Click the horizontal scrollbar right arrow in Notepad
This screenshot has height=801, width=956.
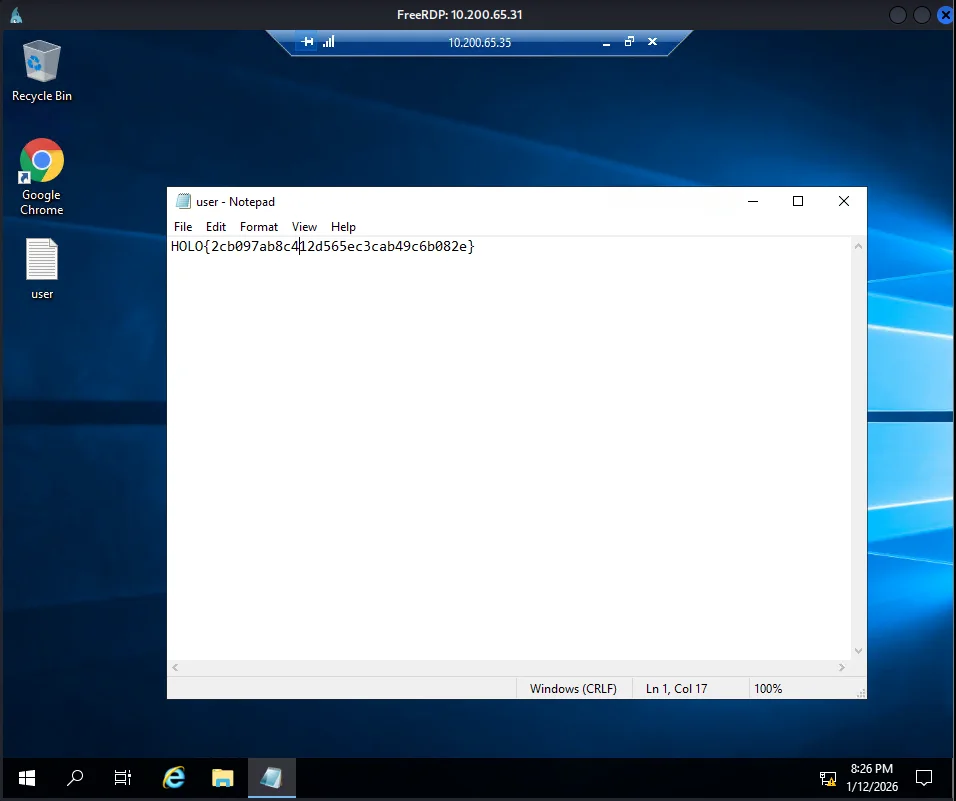coord(842,667)
